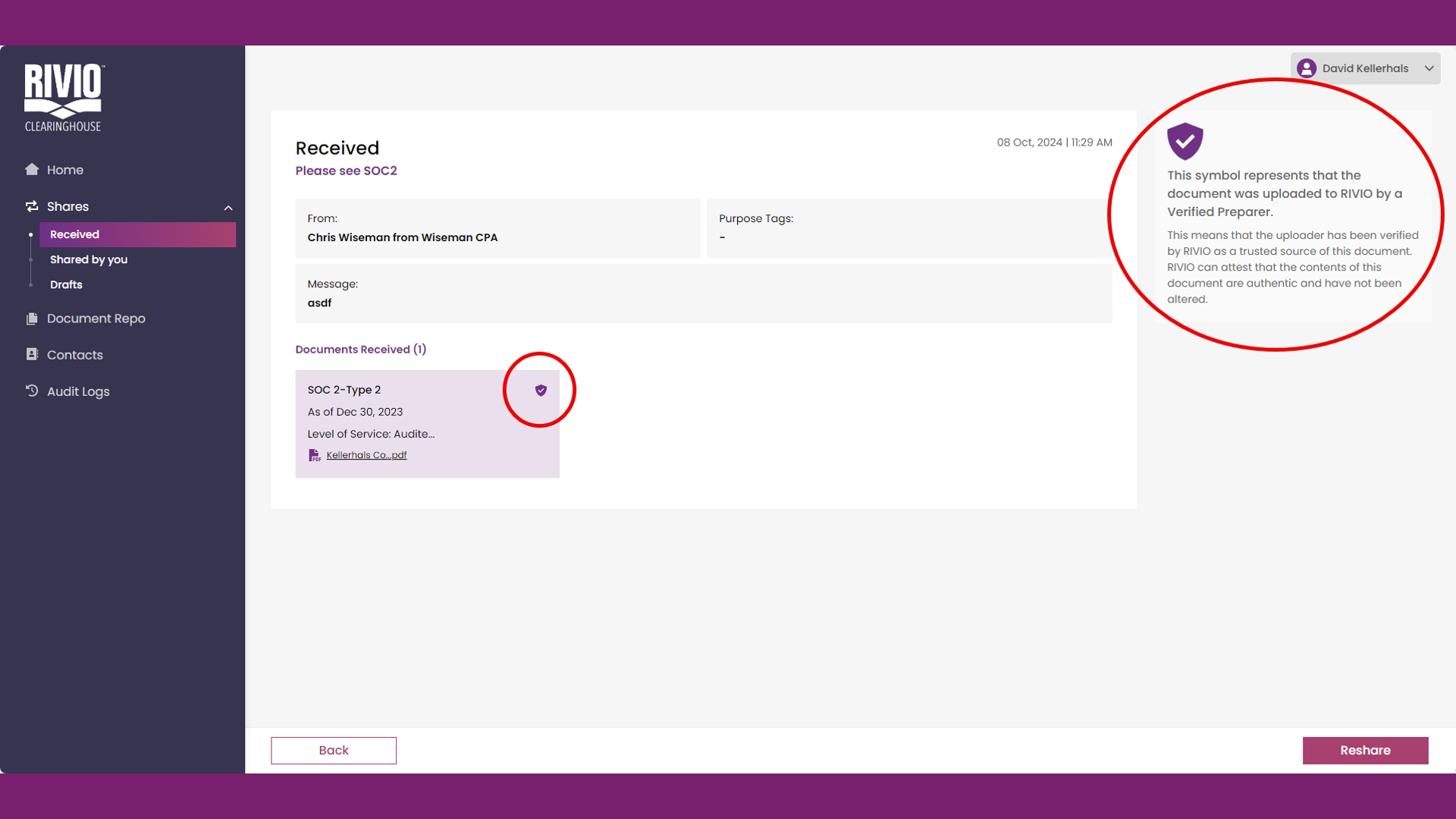The height and width of the screenshot is (819, 1456).
Task: Click the Purpose Tags label
Action: (756, 218)
